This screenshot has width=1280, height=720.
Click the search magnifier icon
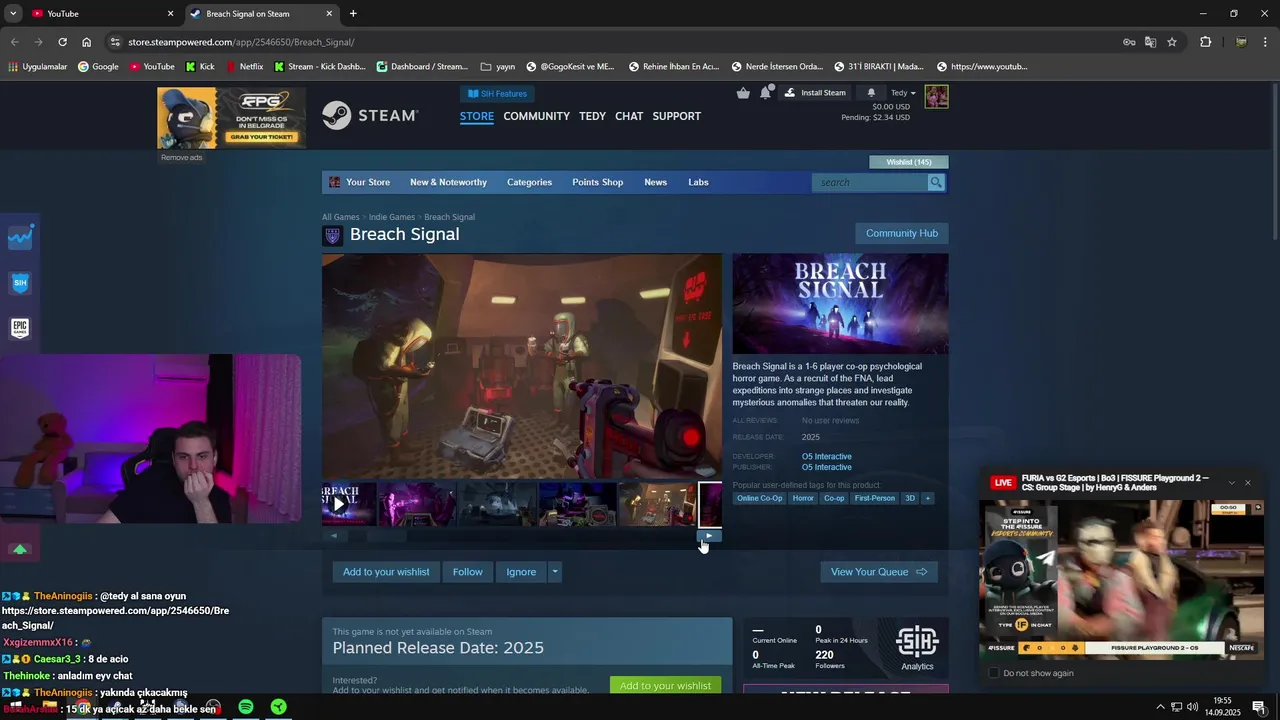pos(935,182)
